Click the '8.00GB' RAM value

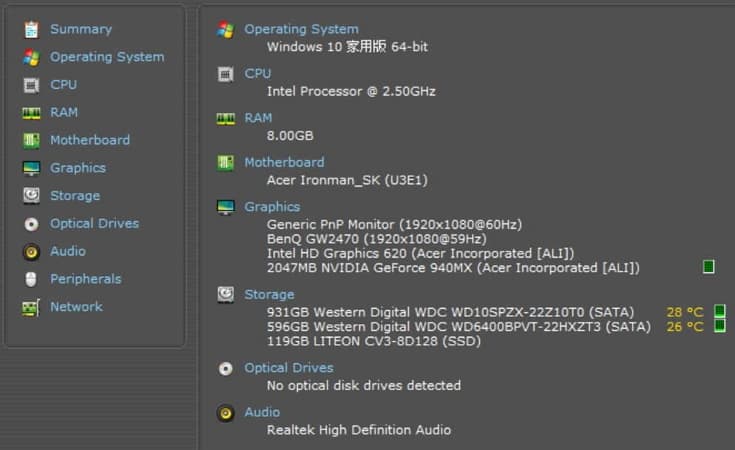click(x=290, y=136)
